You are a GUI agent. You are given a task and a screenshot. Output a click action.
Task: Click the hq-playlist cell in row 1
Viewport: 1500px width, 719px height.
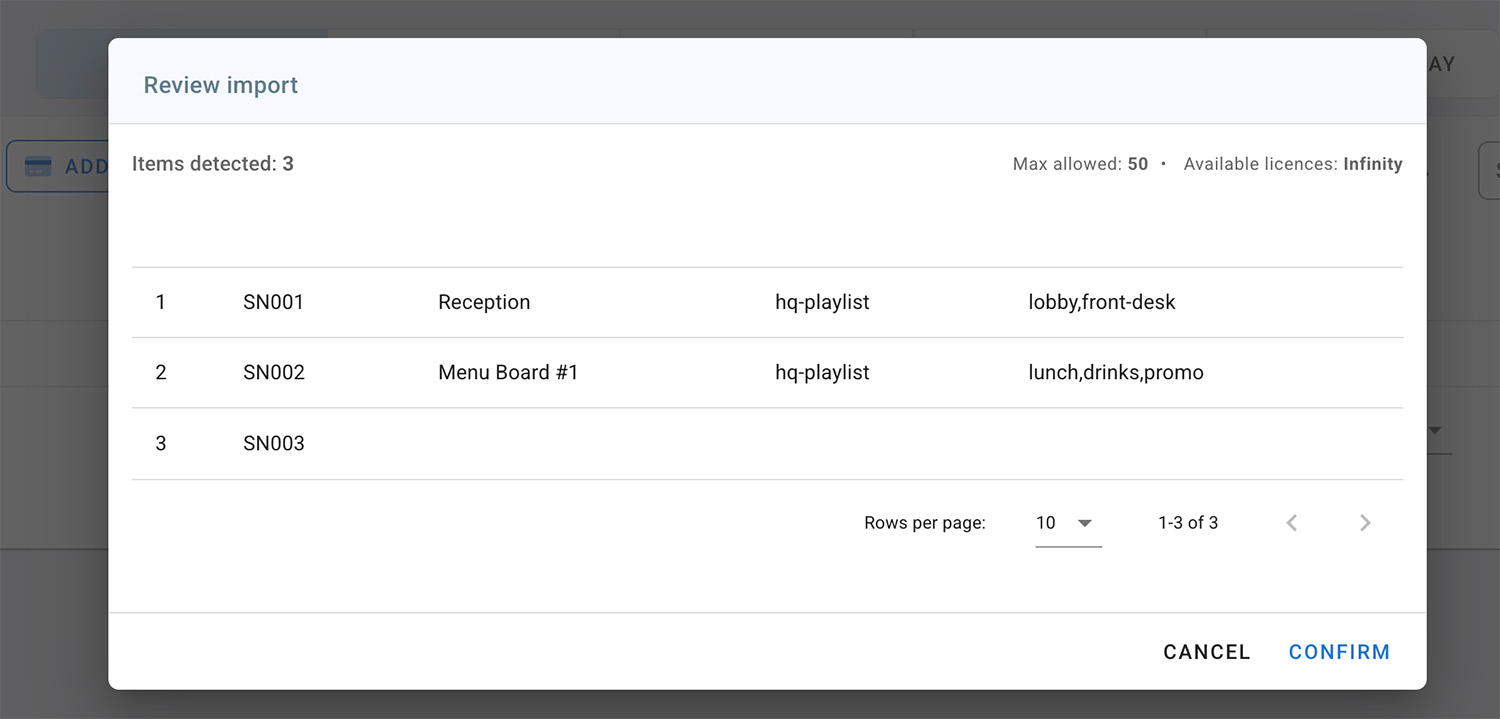(x=822, y=302)
